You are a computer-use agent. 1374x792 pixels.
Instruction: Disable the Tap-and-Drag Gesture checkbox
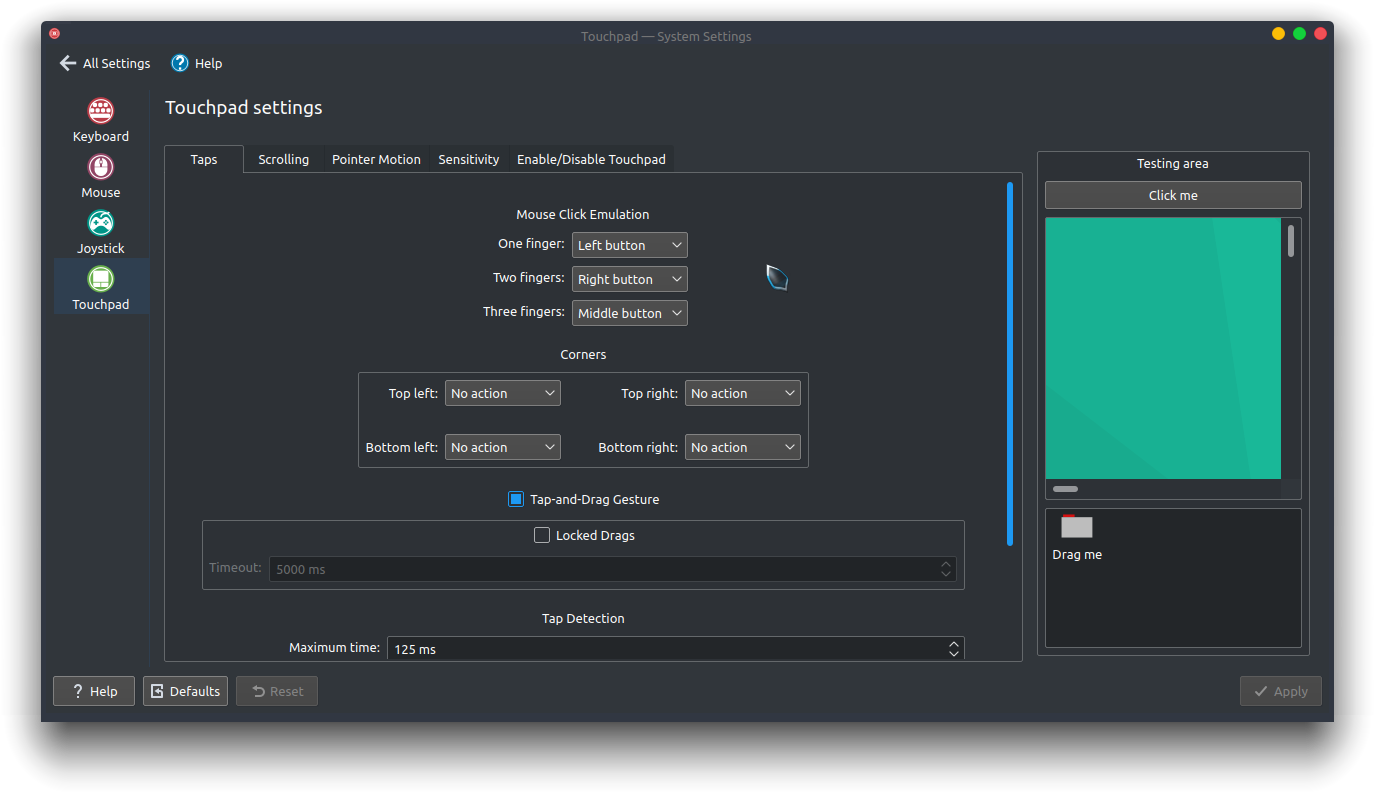pos(515,498)
